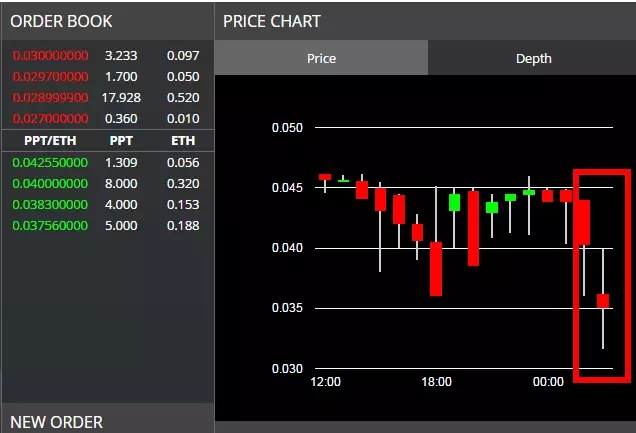This screenshot has height=433, width=636.
Task: Choose the 0.037560000 bid price
Action: click(50, 225)
